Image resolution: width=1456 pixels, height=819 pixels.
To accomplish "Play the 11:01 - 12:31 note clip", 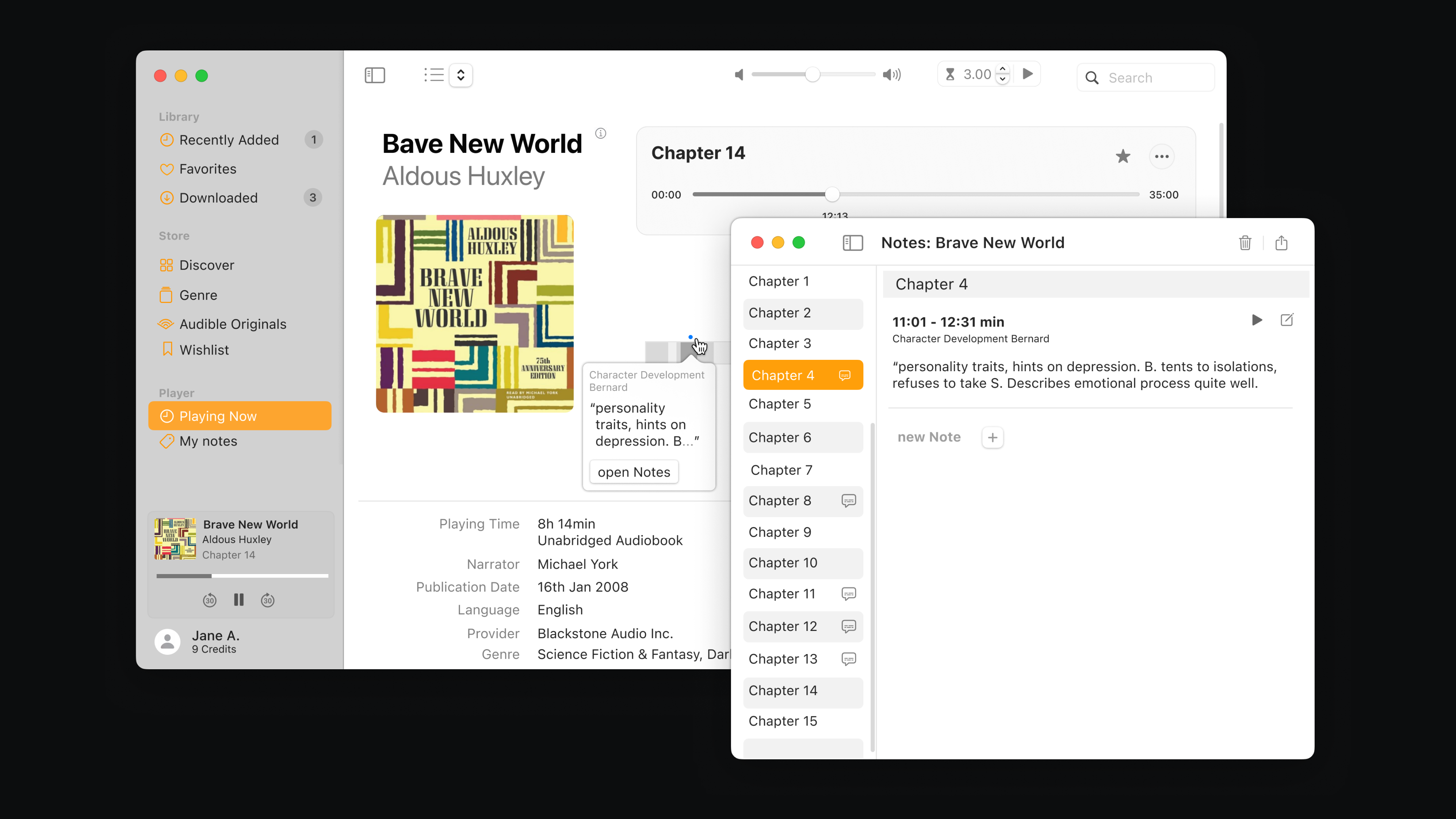I will click(x=1257, y=320).
